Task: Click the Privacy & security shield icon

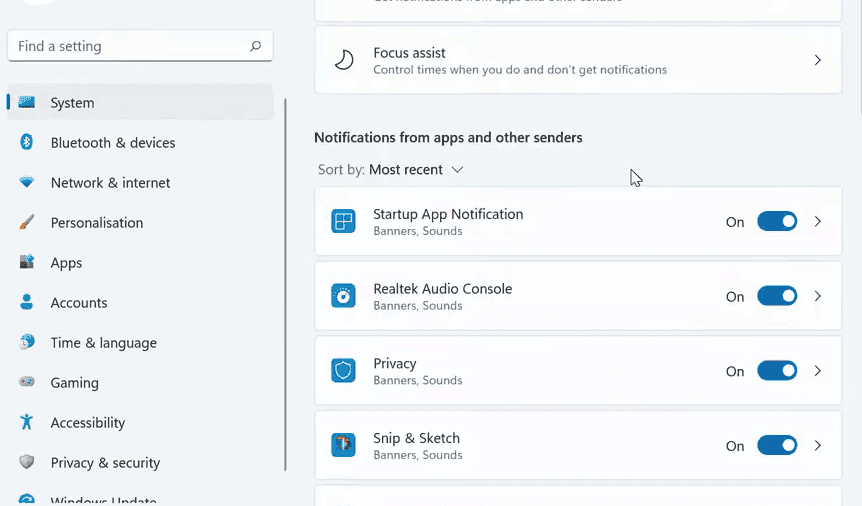Action: click(x=26, y=462)
